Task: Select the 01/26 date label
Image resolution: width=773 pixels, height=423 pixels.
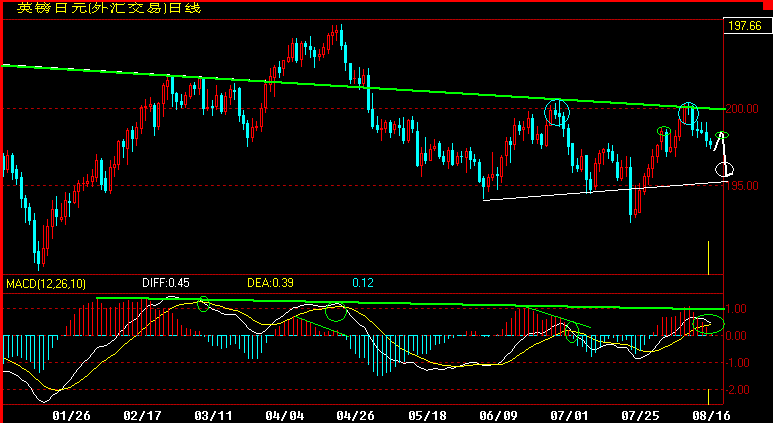Action: (69, 416)
